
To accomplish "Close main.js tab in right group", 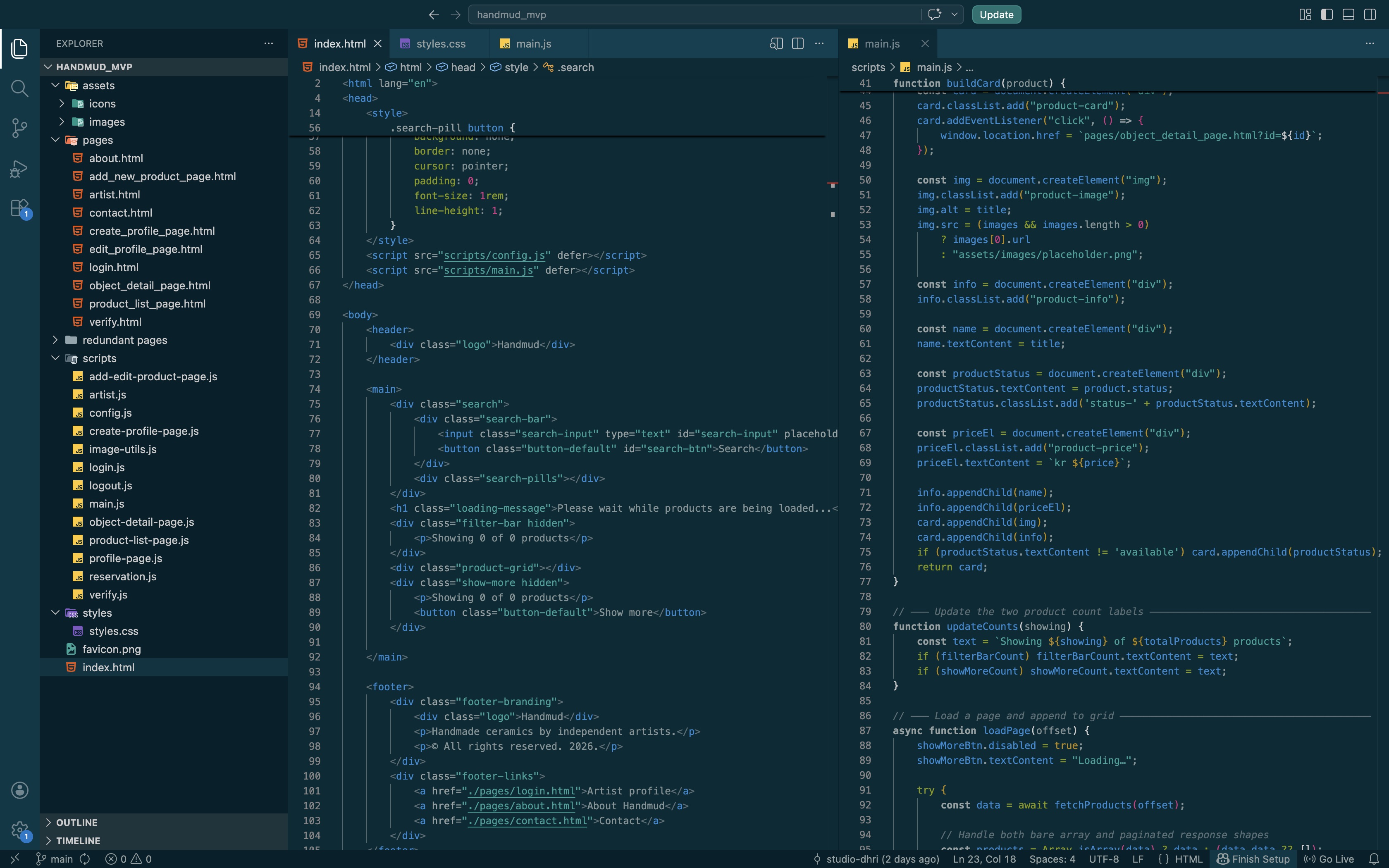I will pyautogui.click(x=925, y=44).
